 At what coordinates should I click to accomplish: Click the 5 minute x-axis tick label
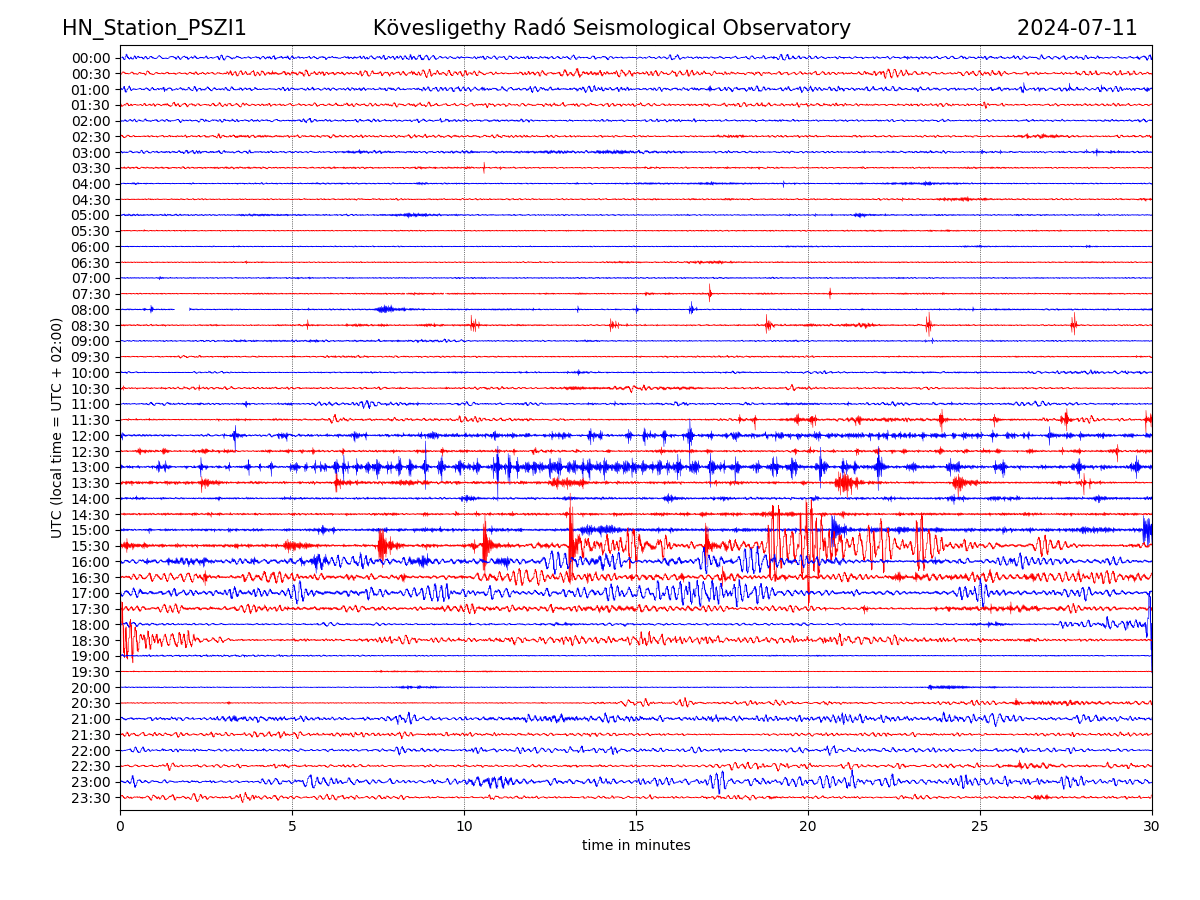[292, 826]
